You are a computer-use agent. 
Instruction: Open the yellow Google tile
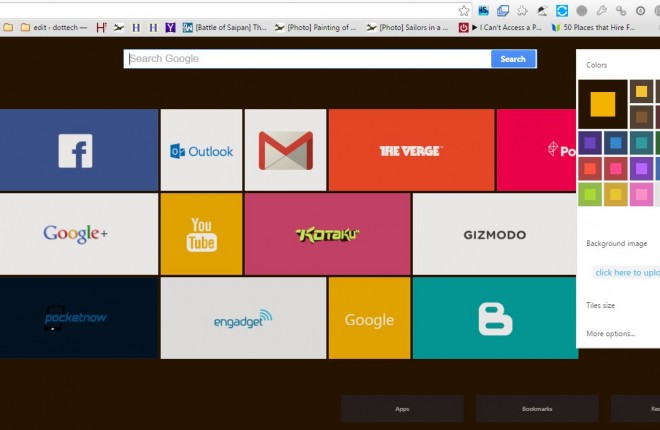pos(369,318)
